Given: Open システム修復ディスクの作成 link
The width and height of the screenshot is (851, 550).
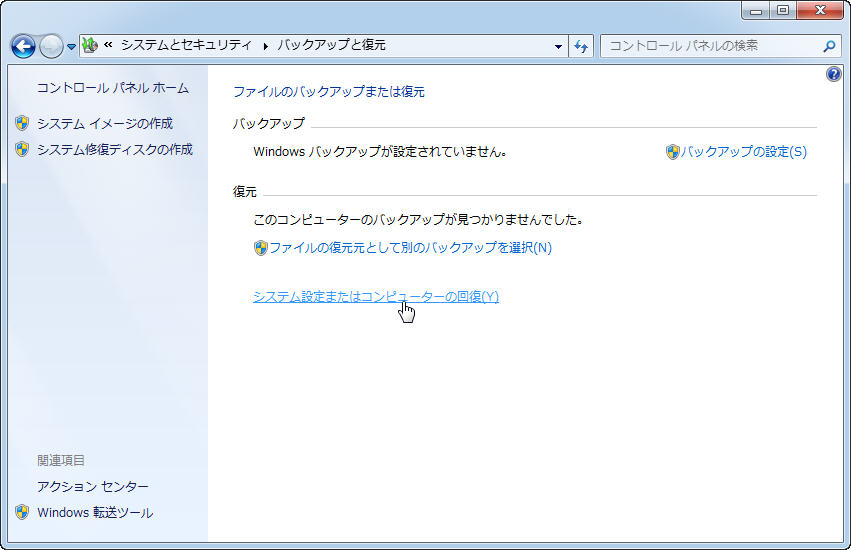Looking at the screenshot, I should click(115, 149).
